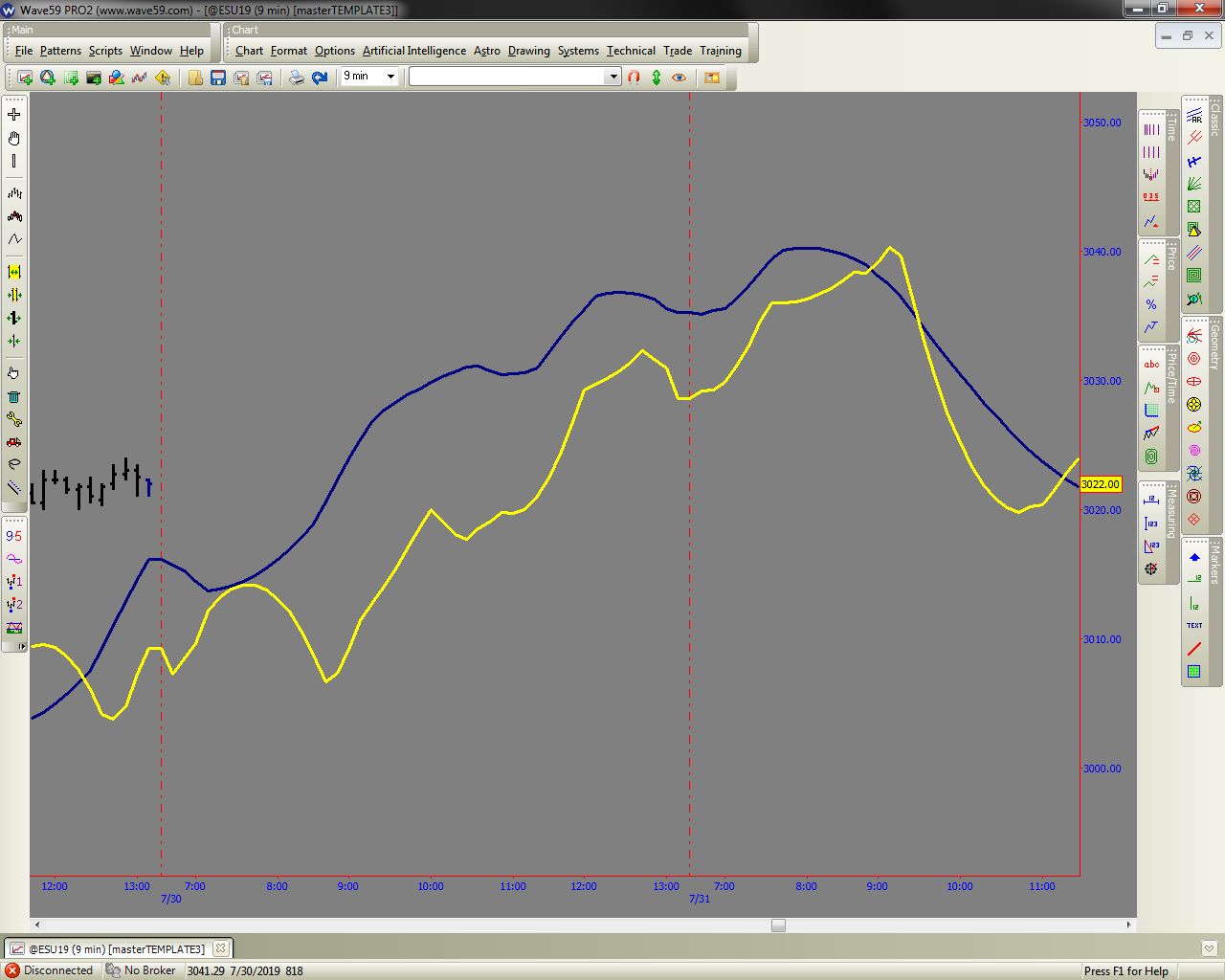This screenshot has width=1225, height=980.
Task: Select the percent tool in Price panel
Action: tap(1151, 304)
